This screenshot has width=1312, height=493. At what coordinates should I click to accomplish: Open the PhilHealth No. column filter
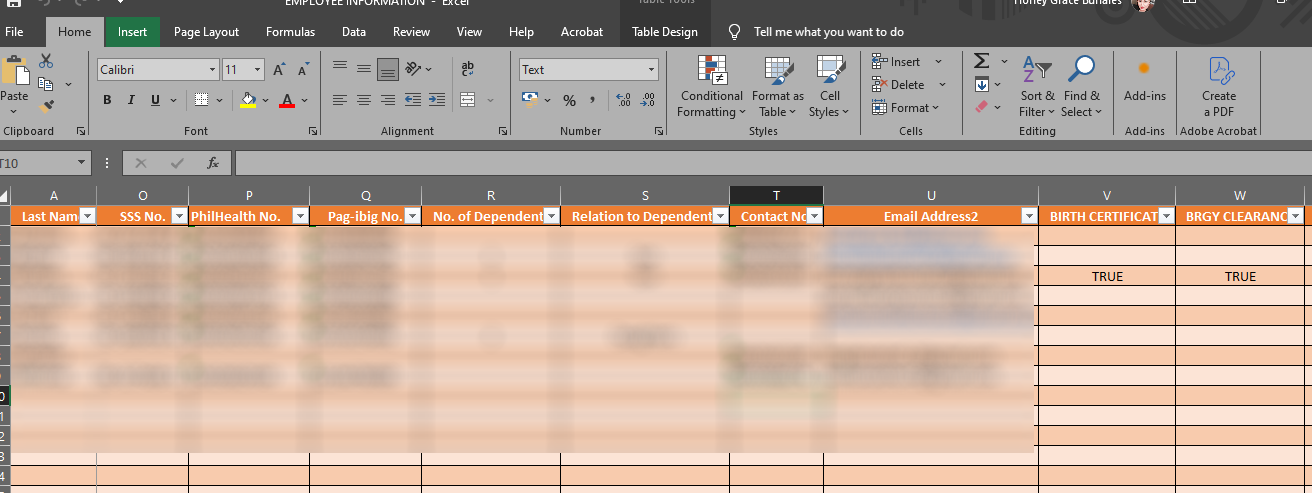coord(300,216)
